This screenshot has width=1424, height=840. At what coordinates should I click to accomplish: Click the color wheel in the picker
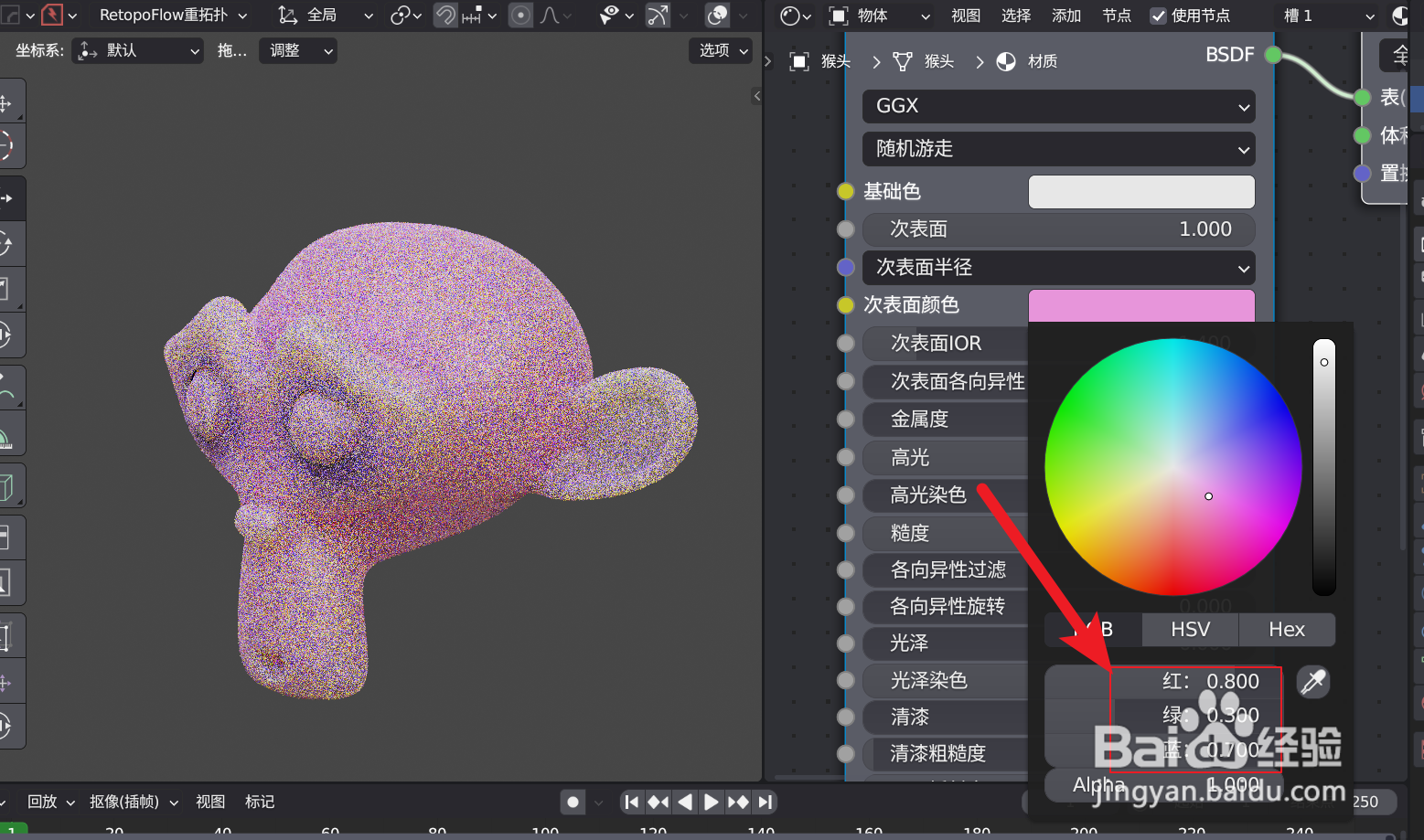[x=1173, y=467]
